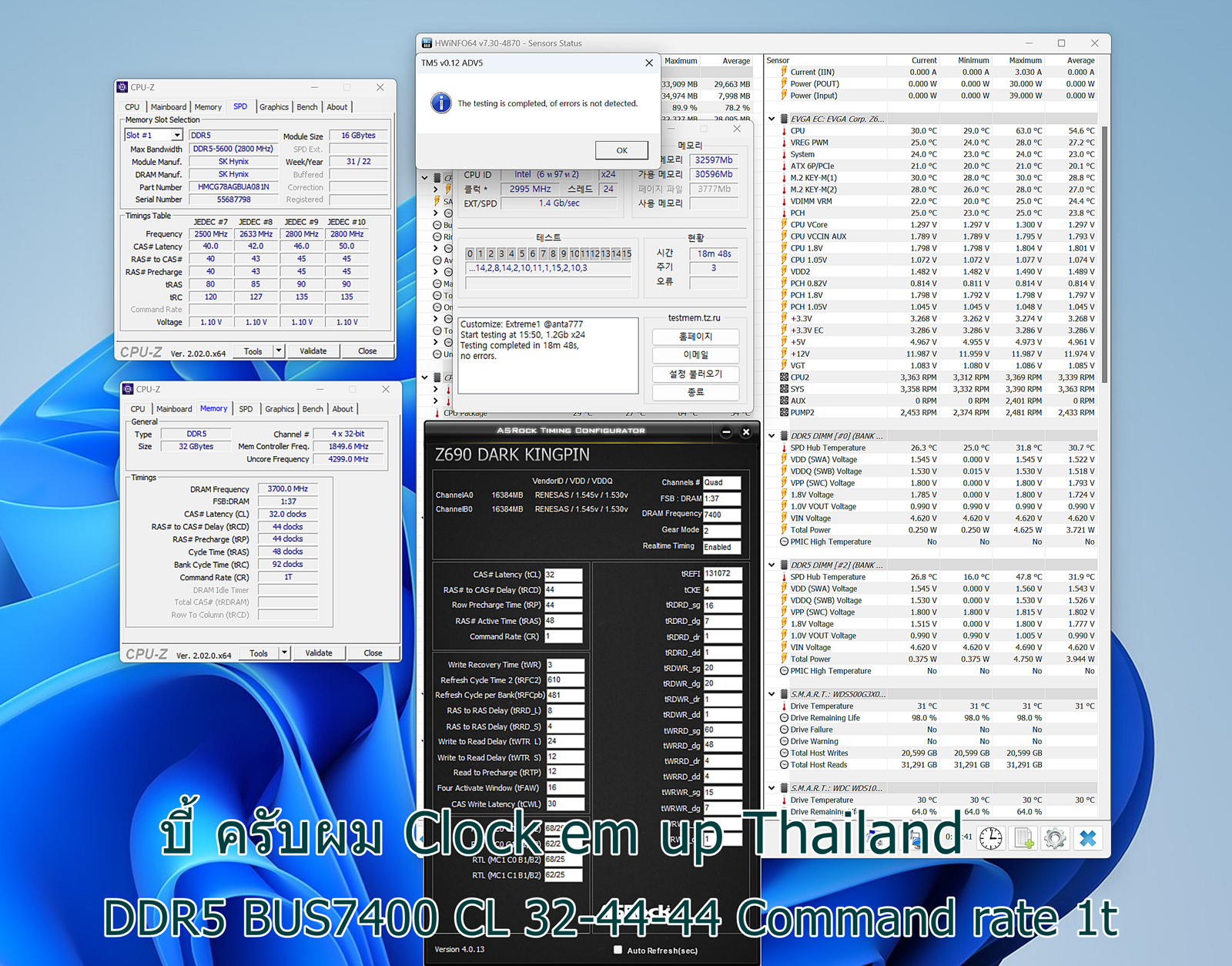Open the Bench tab in lower CPU-Z

click(x=313, y=409)
